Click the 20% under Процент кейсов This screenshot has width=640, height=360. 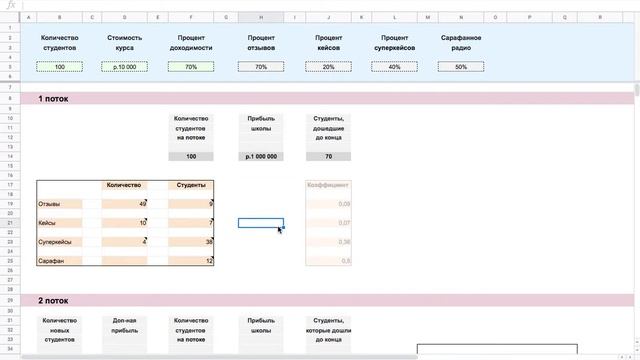pos(328,67)
